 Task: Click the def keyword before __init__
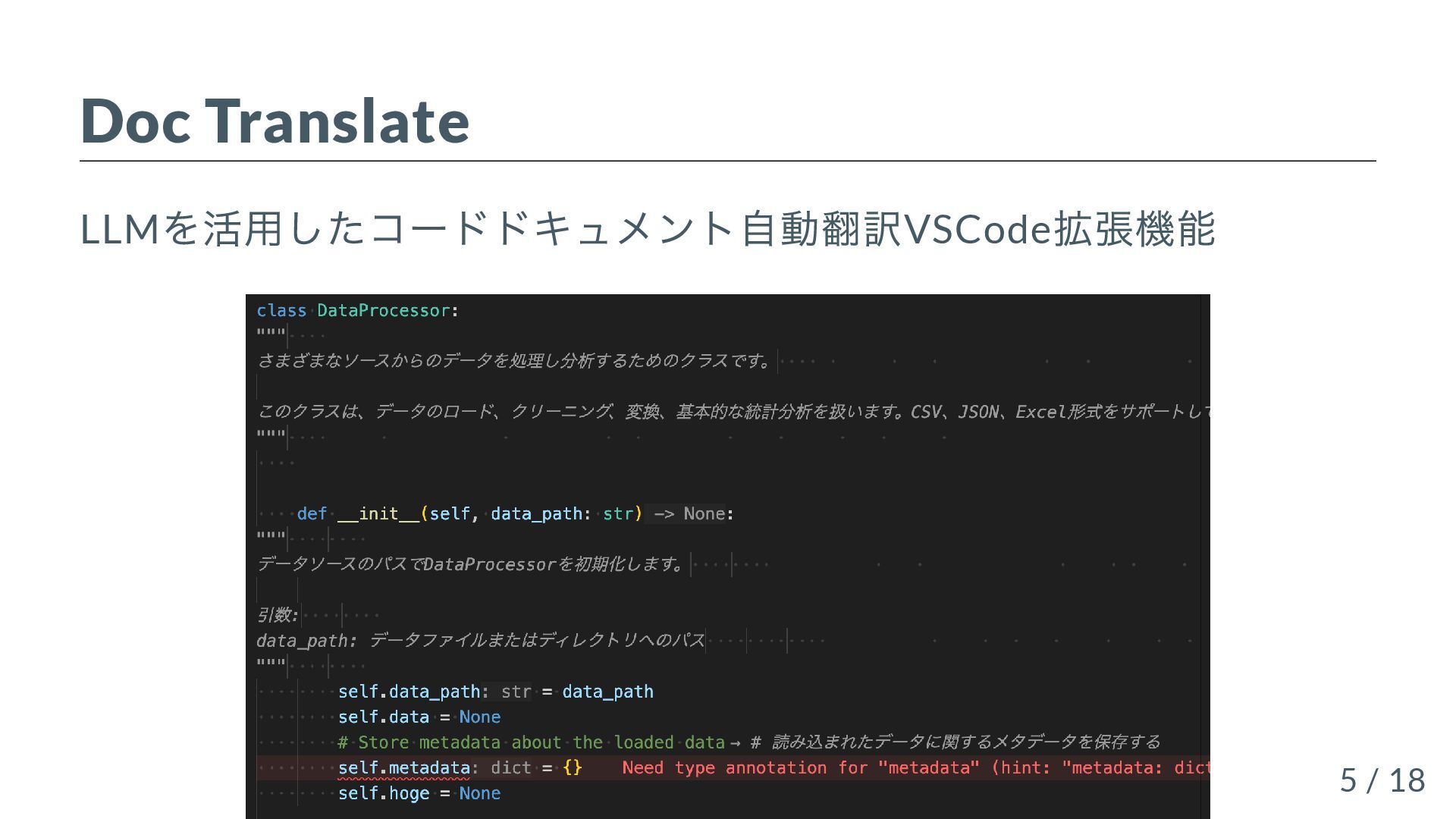(x=312, y=514)
